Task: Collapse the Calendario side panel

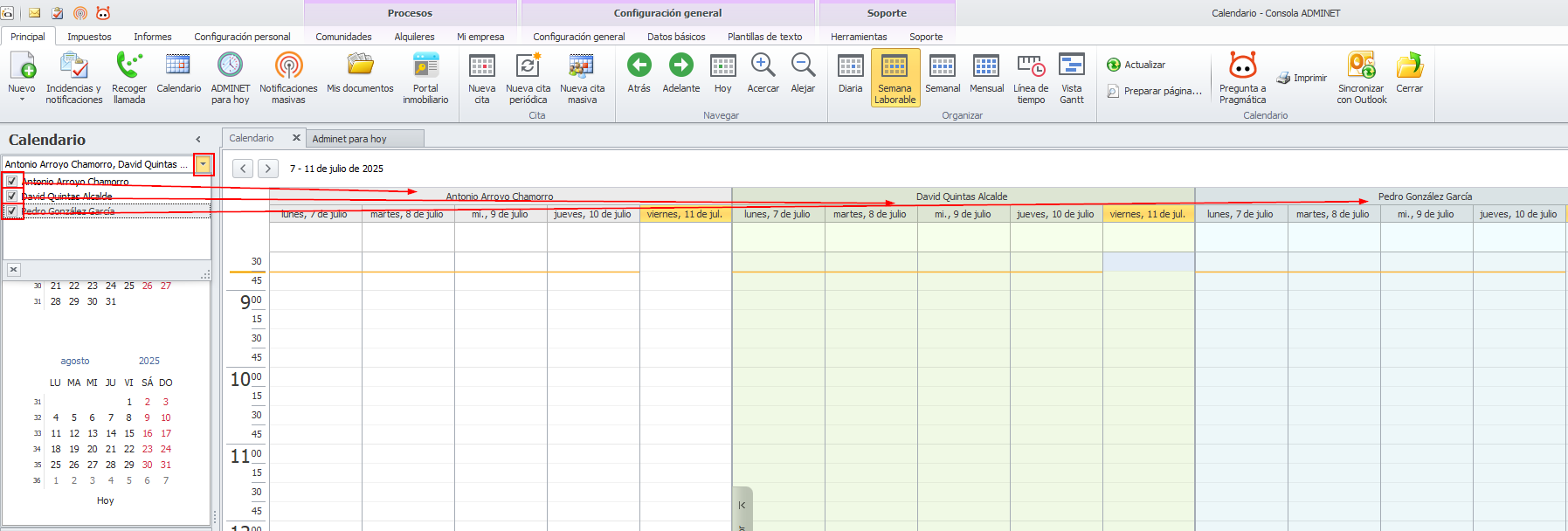Action: pos(198,140)
